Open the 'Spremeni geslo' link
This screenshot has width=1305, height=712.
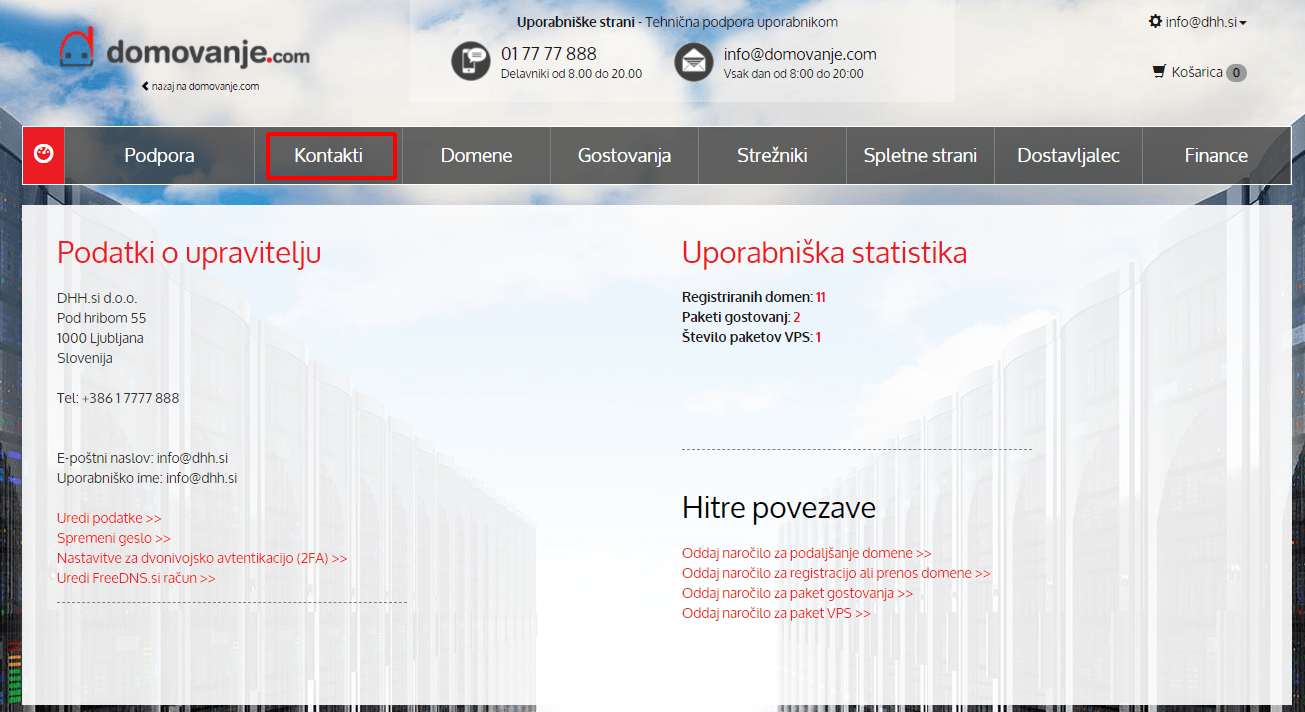click(113, 538)
